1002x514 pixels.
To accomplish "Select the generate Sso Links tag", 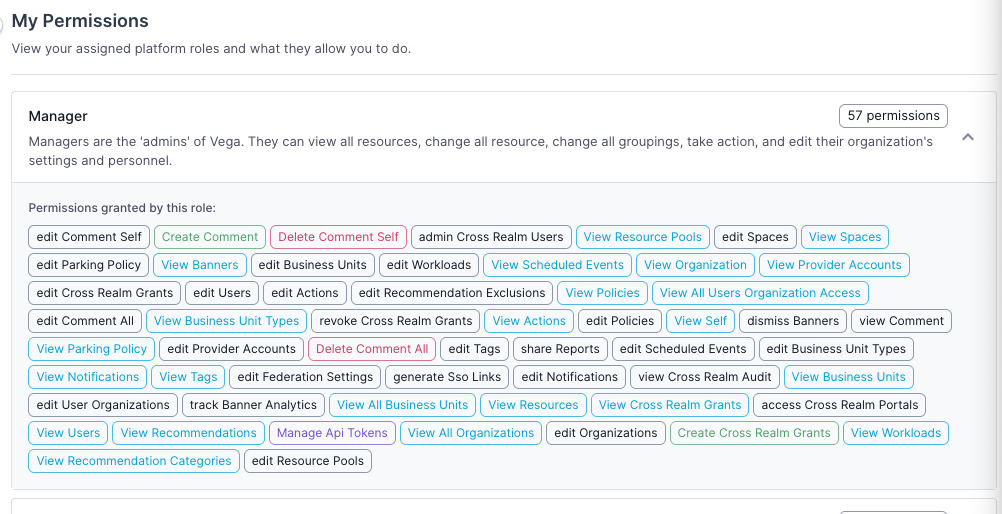I will click(447, 377).
